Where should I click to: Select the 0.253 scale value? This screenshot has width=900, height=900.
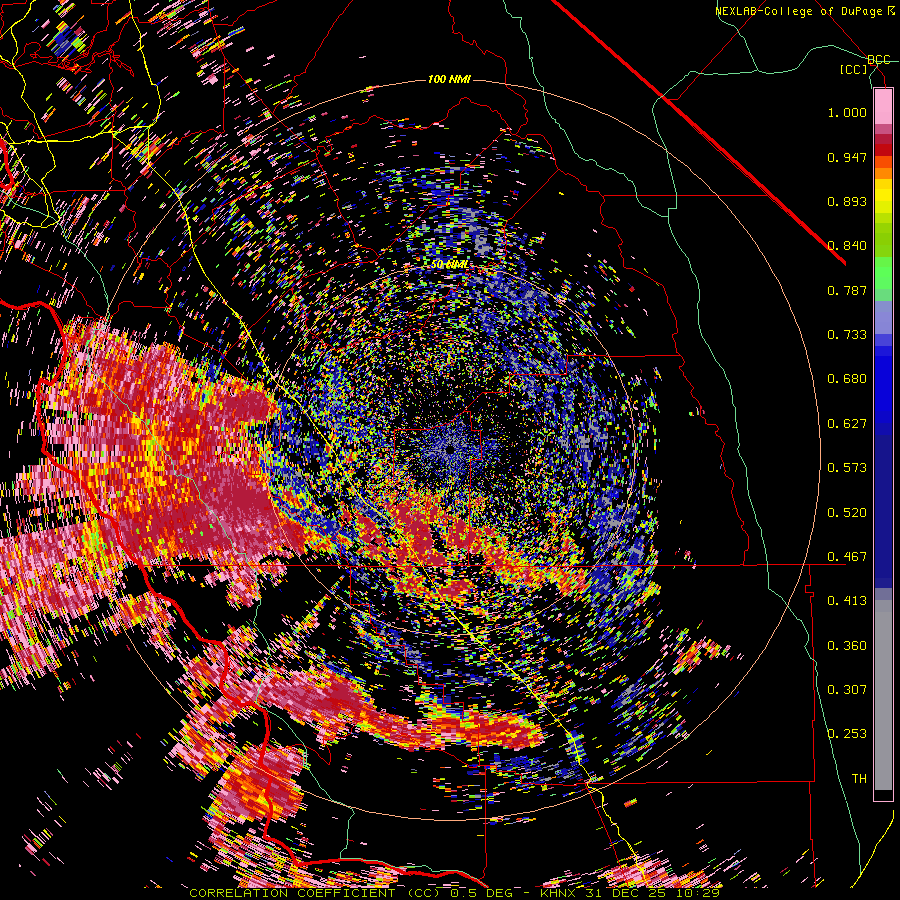[847, 734]
